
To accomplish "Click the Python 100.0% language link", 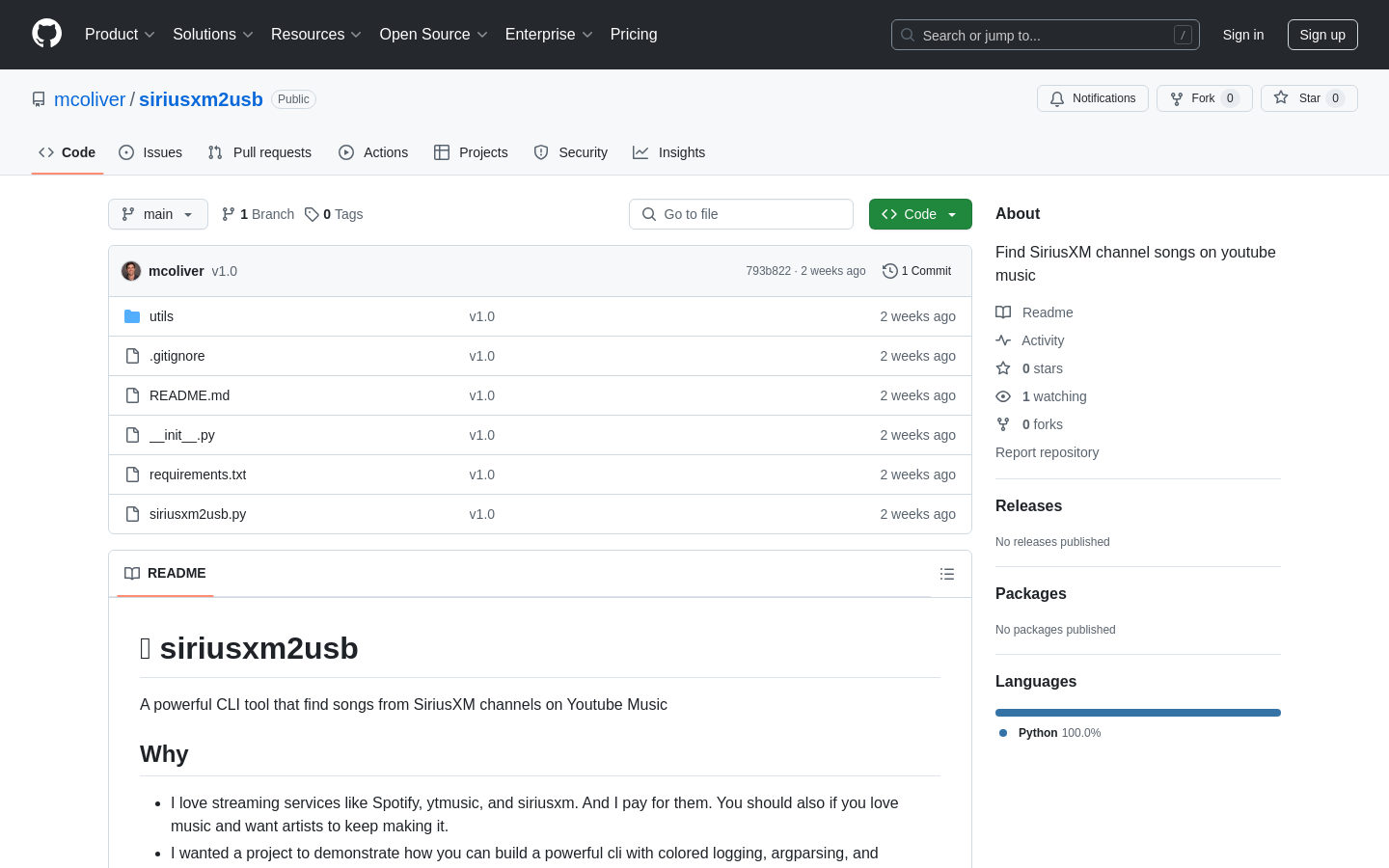I will tap(1049, 733).
